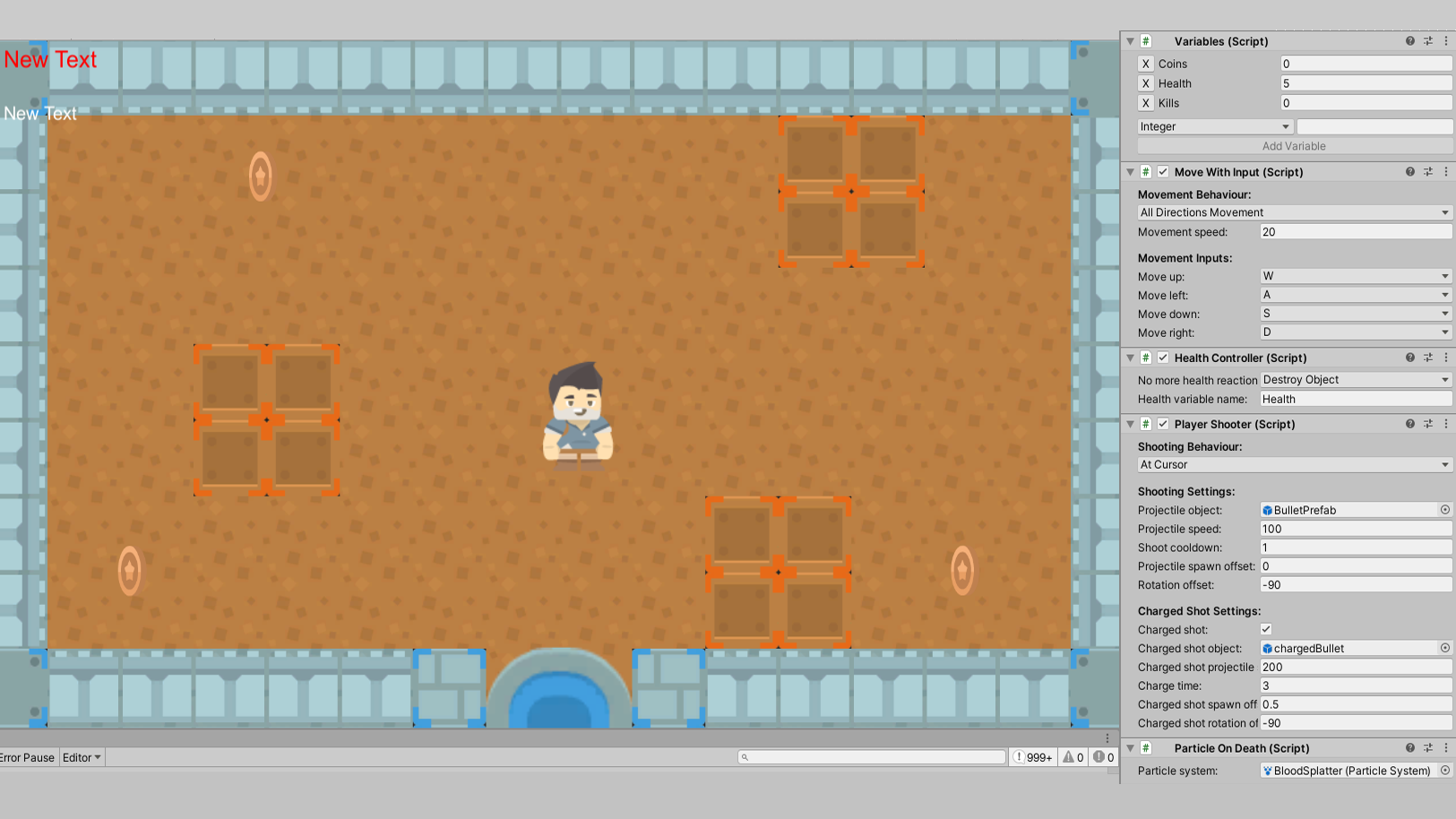Collapse the Player Shooter script component

[1131, 424]
